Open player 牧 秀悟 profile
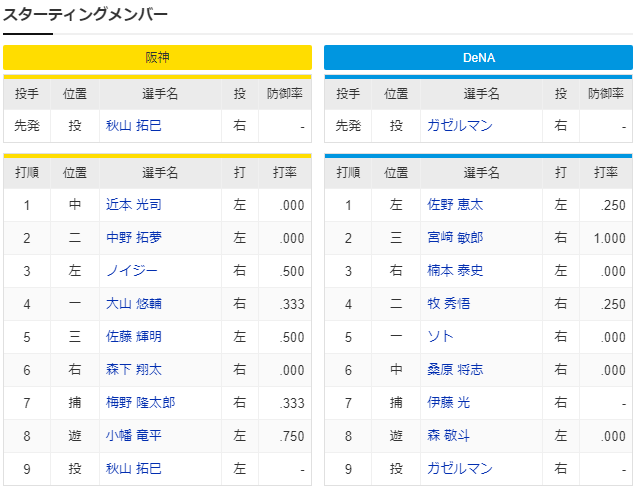Viewport: 638px width, 486px height. coord(448,303)
